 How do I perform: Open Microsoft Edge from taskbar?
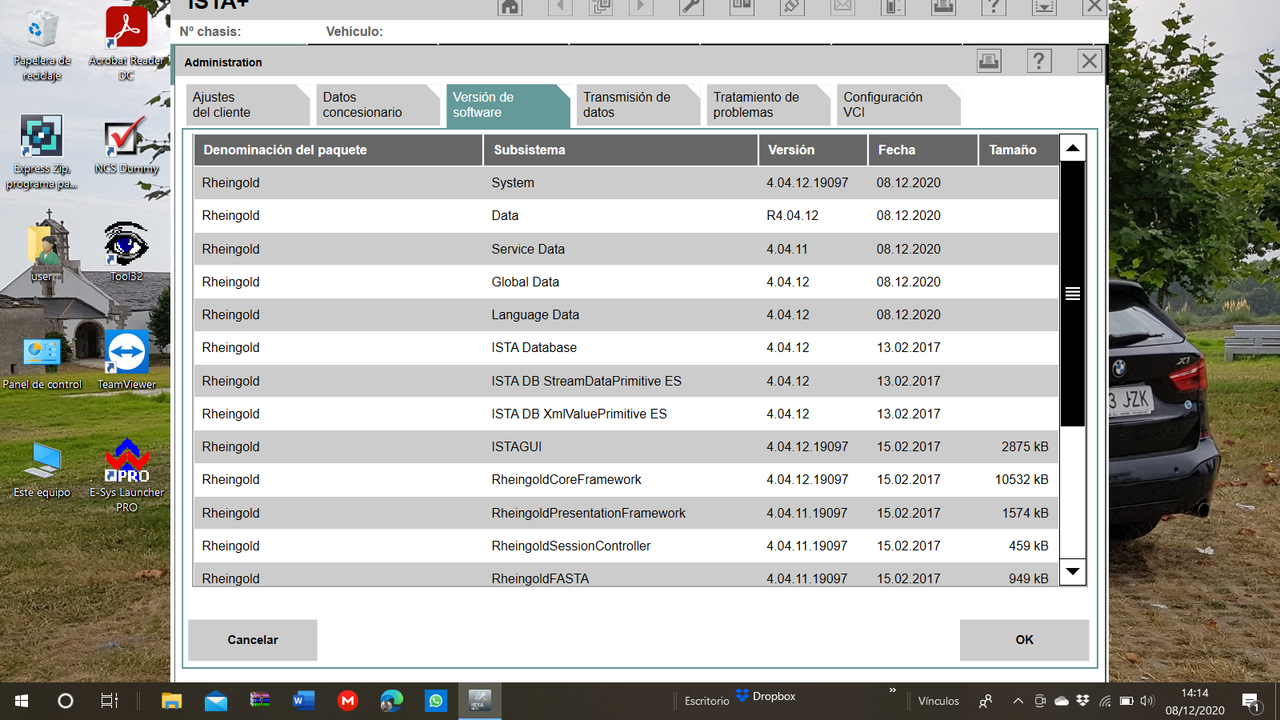click(392, 701)
